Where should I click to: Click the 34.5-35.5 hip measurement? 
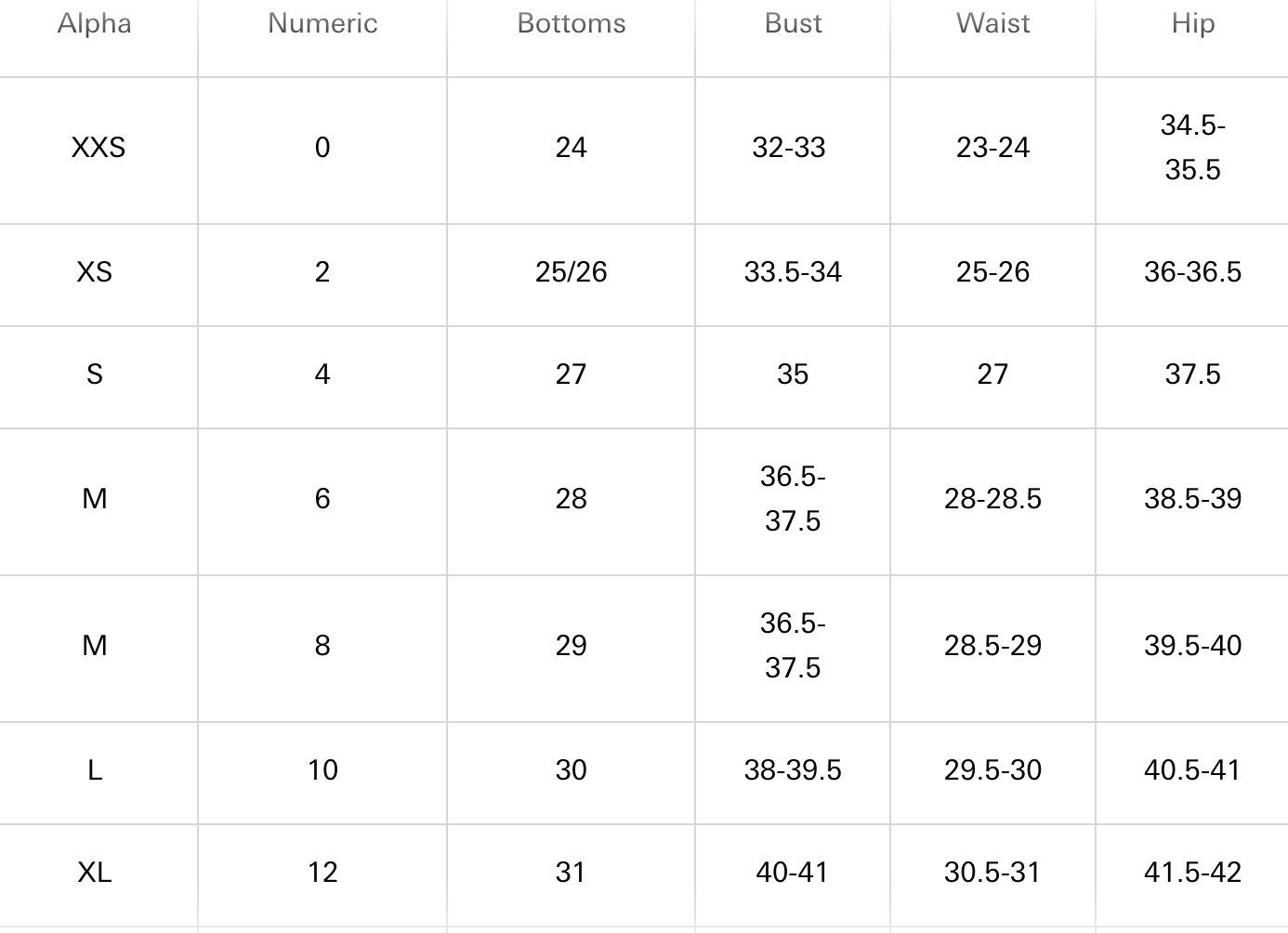tap(1192, 148)
